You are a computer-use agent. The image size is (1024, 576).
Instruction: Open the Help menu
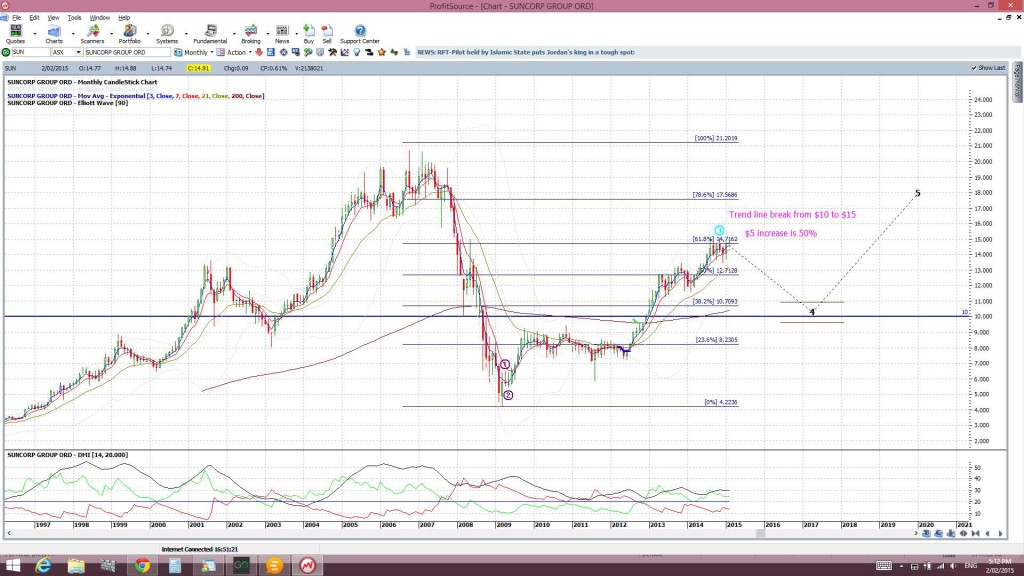point(124,18)
